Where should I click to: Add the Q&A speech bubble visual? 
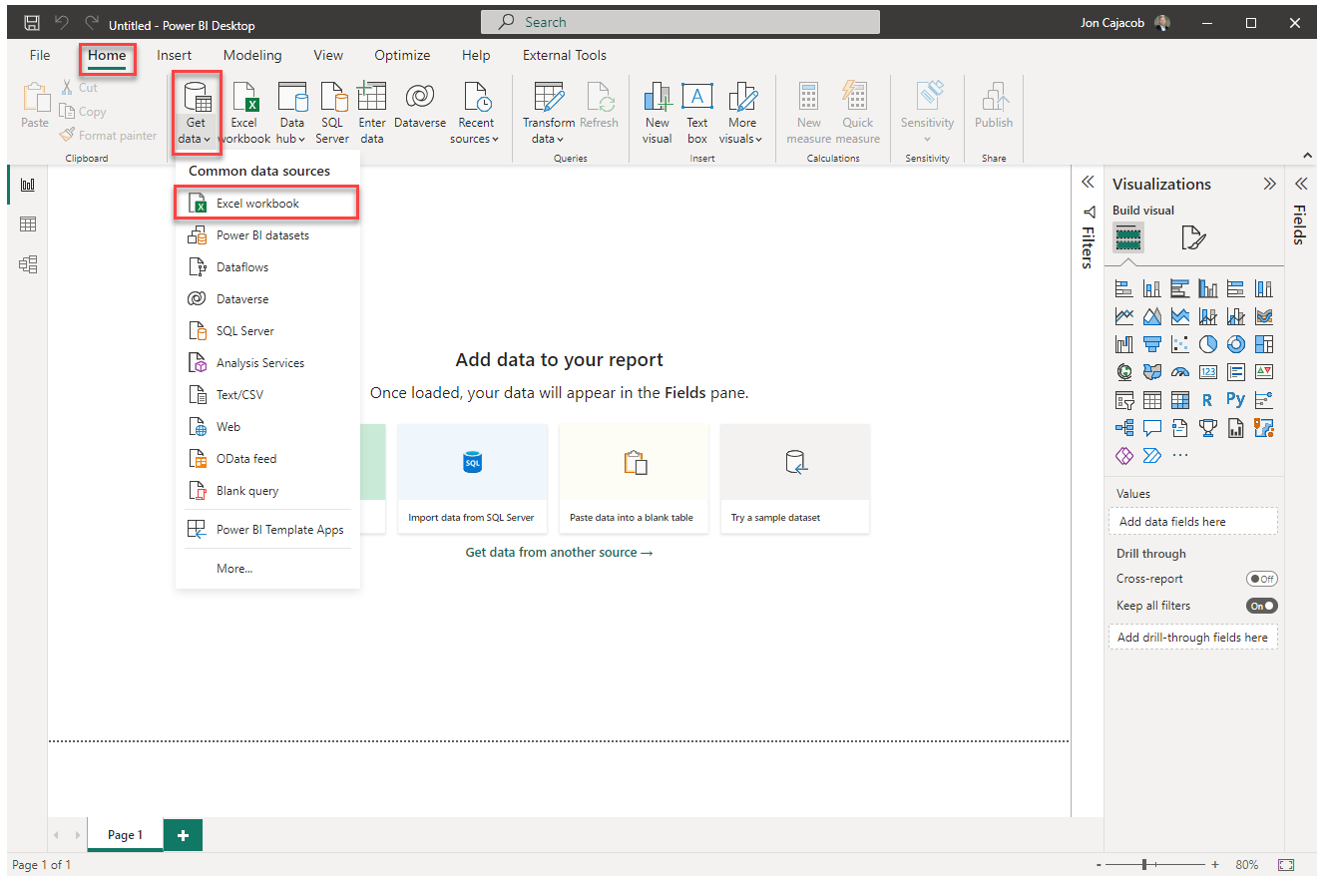[1152, 428]
